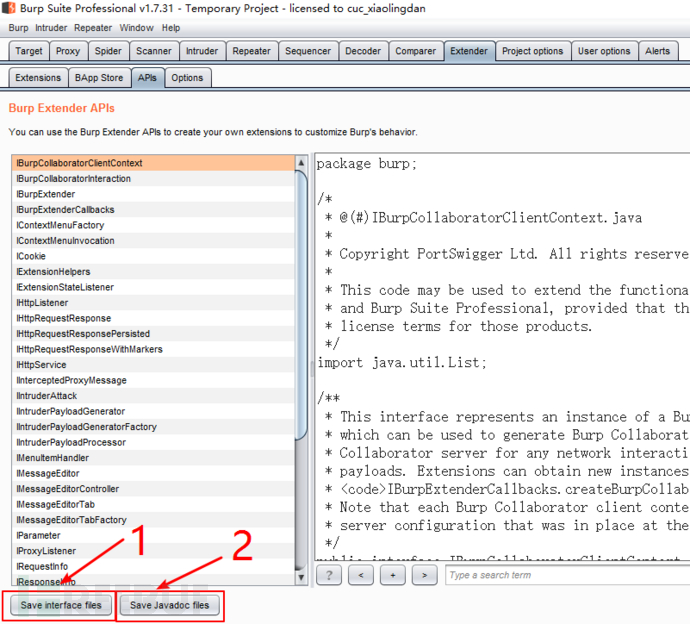Select IIntruderAttack in the list
This screenshot has height=624, width=690.
(x=153, y=396)
